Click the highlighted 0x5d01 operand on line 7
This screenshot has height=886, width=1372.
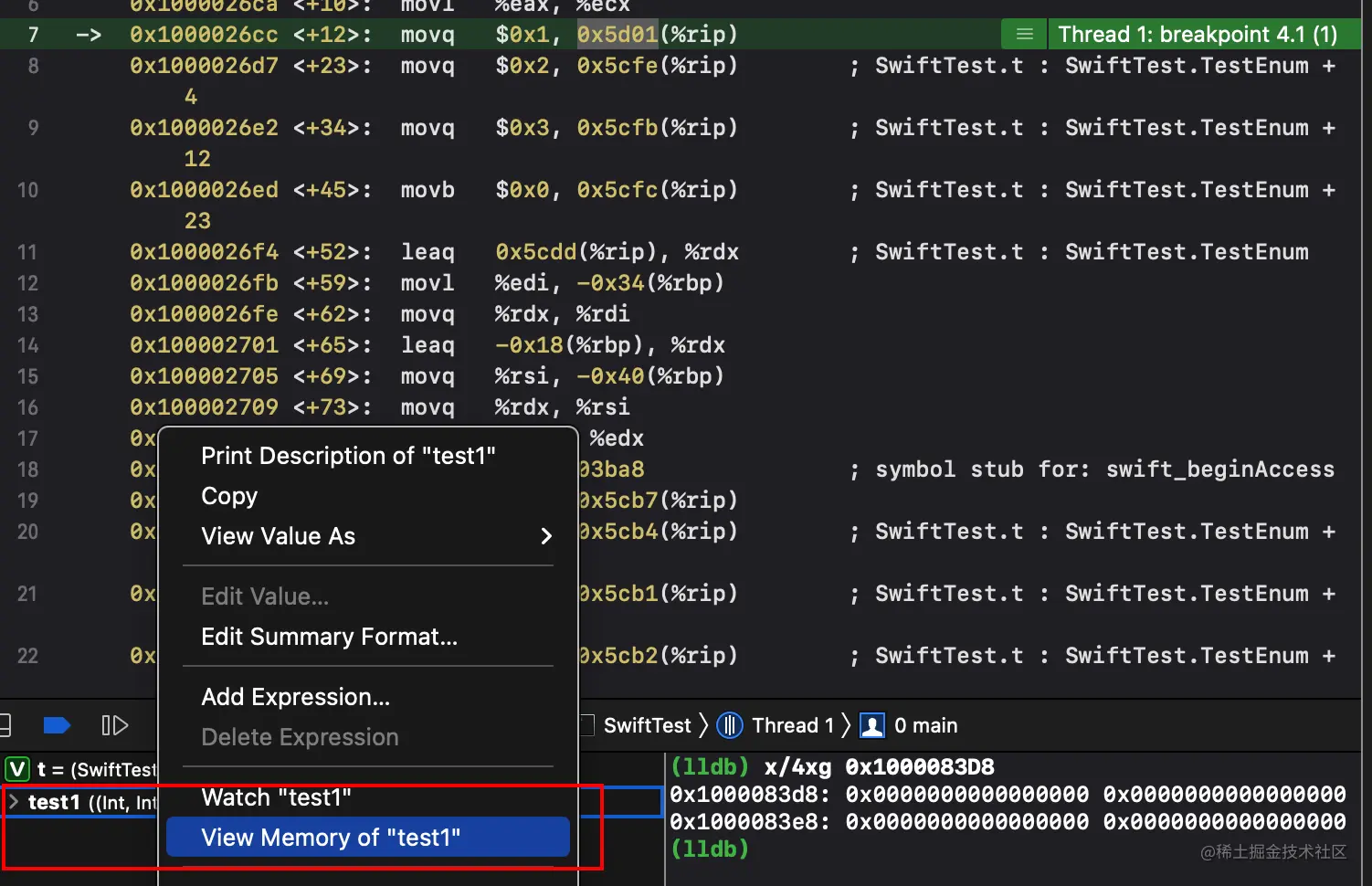[x=617, y=35]
